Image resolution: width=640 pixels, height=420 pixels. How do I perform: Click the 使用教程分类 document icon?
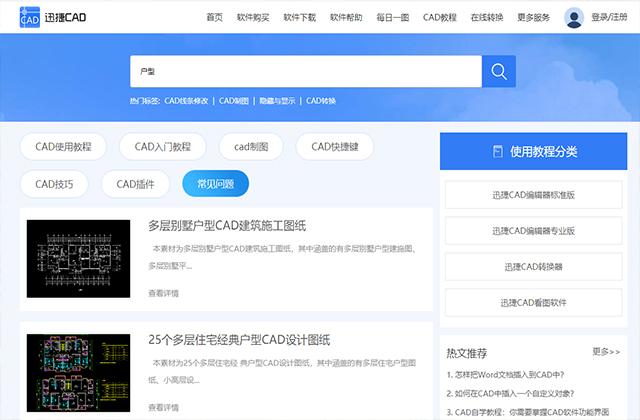coord(498,151)
